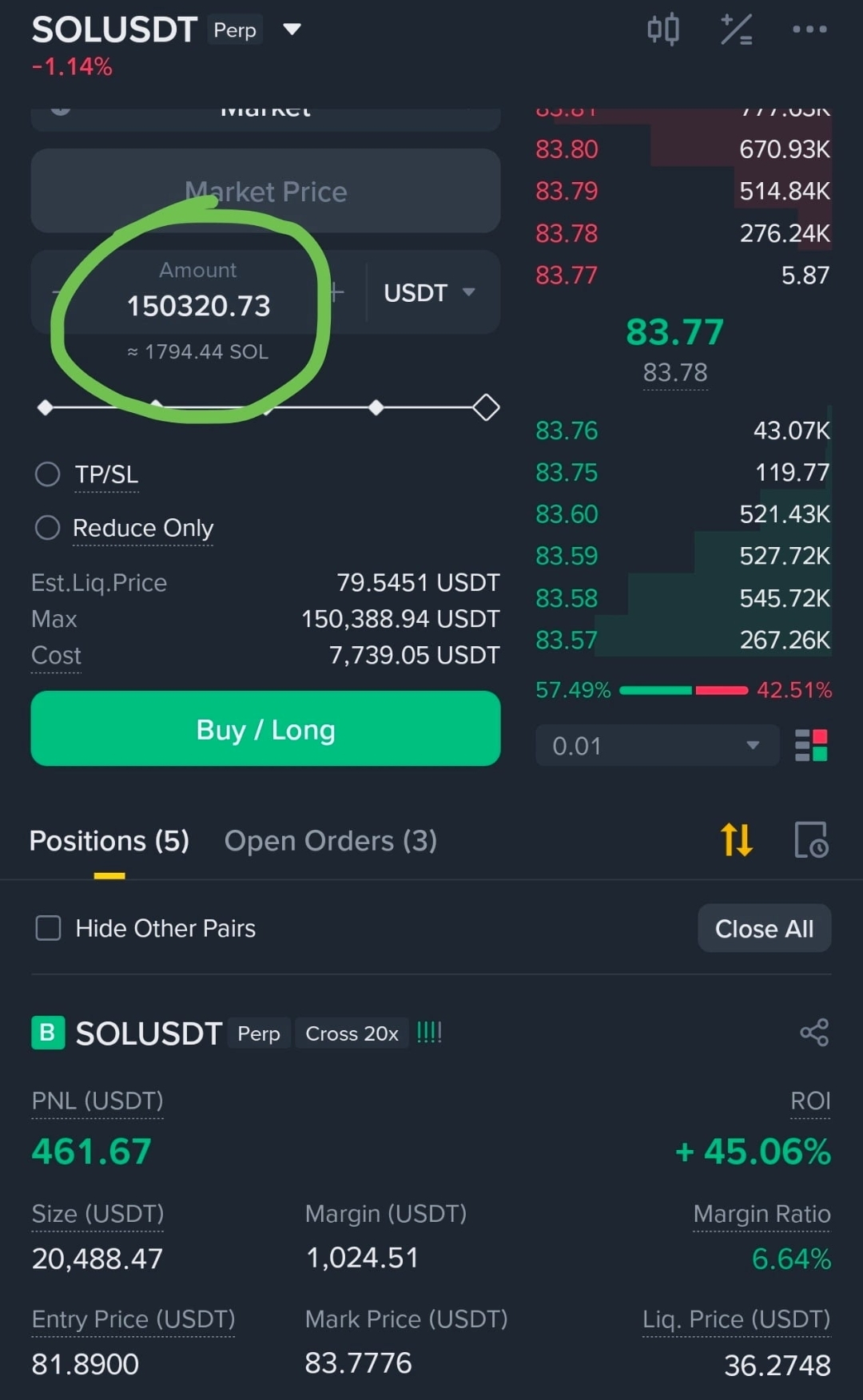This screenshot has height=1400, width=863.
Task: Open the order history document icon
Action: [811, 839]
